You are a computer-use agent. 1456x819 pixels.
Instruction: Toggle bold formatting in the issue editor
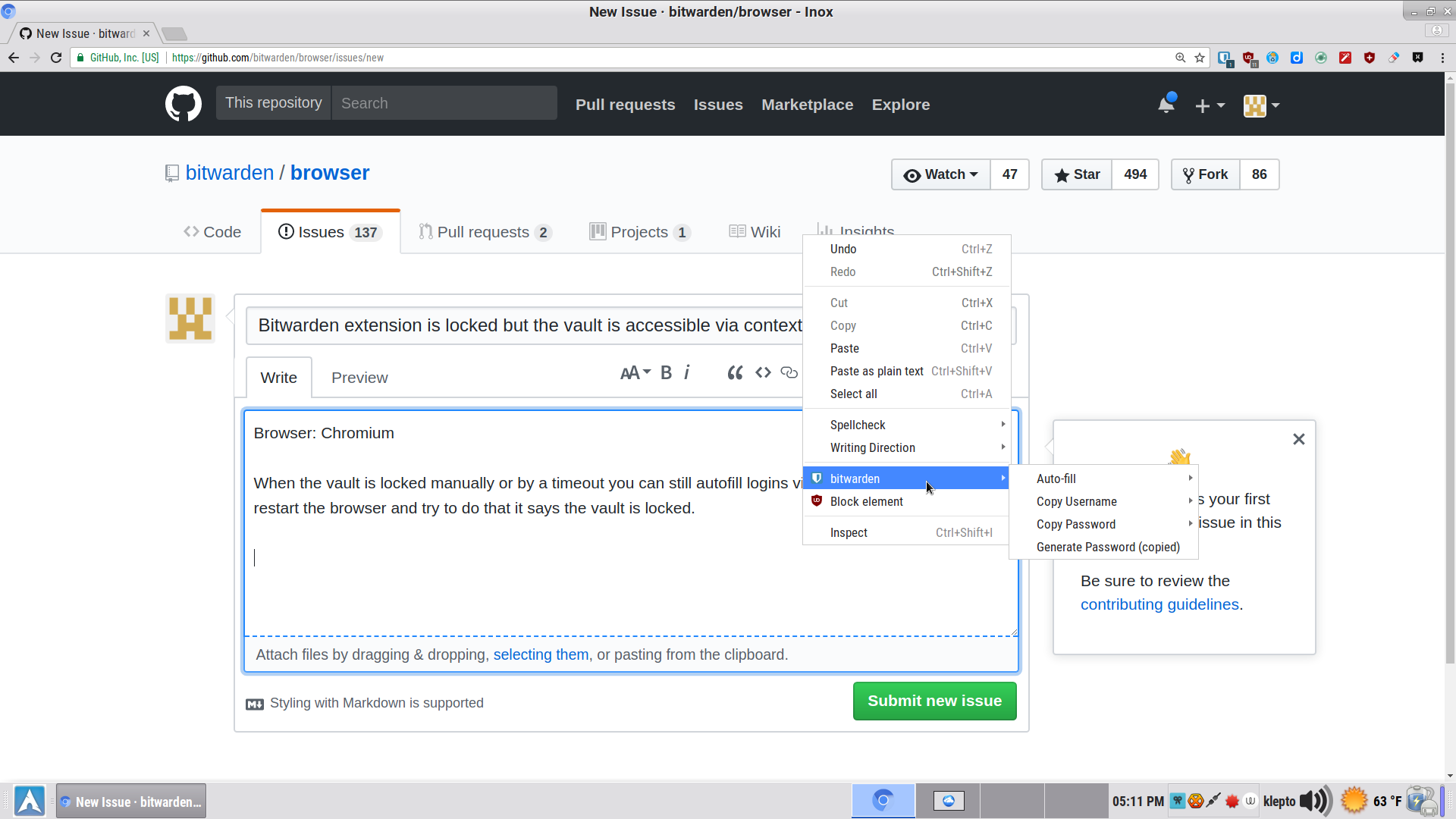(x=666, y=372)
